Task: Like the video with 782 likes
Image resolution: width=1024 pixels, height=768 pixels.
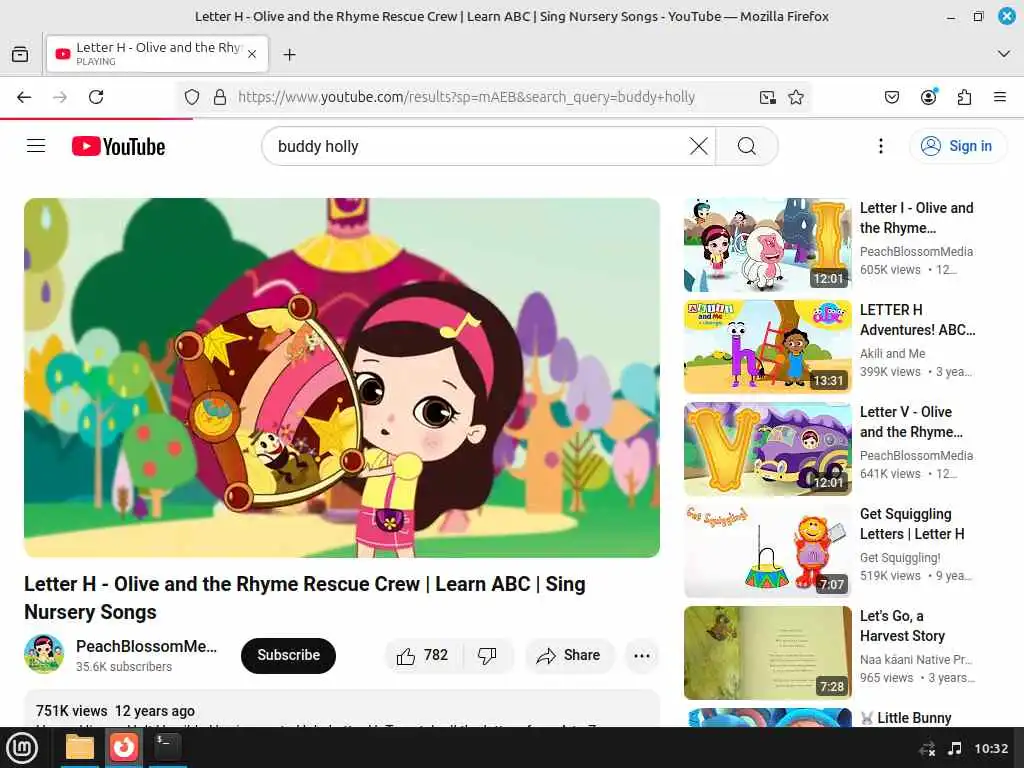Action: pyautogui.click(x=423, y=655)
